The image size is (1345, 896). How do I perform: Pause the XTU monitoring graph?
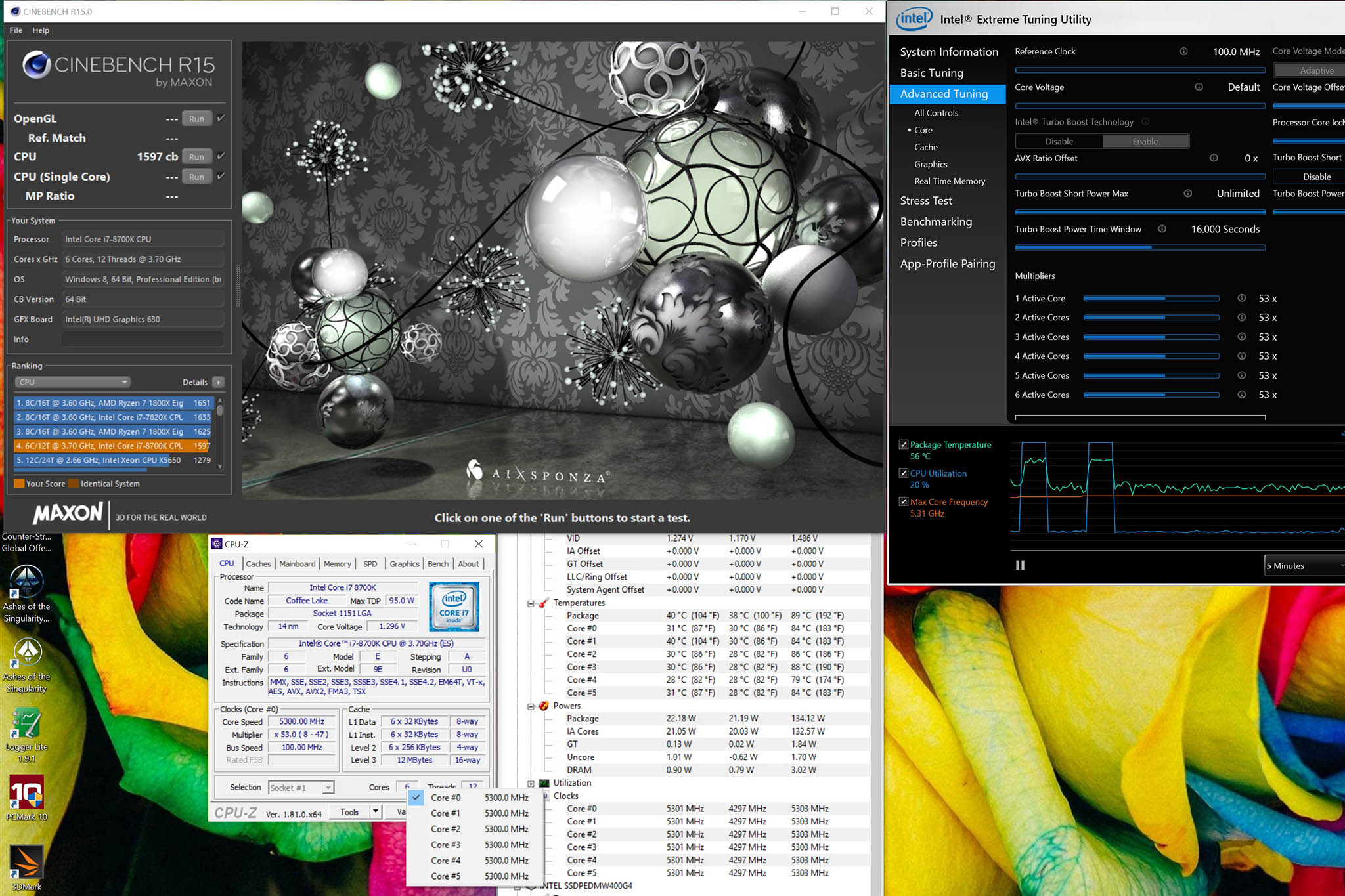[1020, 565]
